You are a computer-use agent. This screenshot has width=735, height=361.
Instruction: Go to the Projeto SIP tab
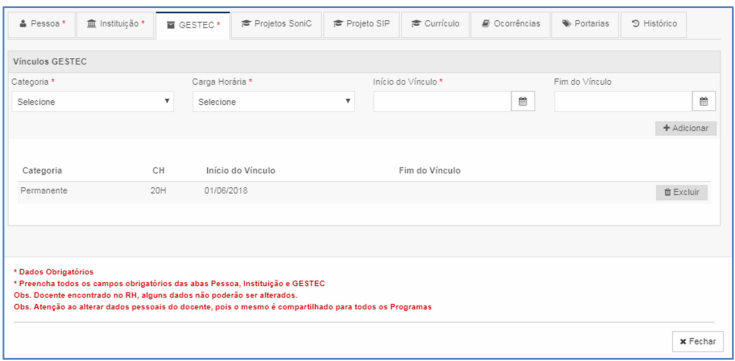coord(361,24)
